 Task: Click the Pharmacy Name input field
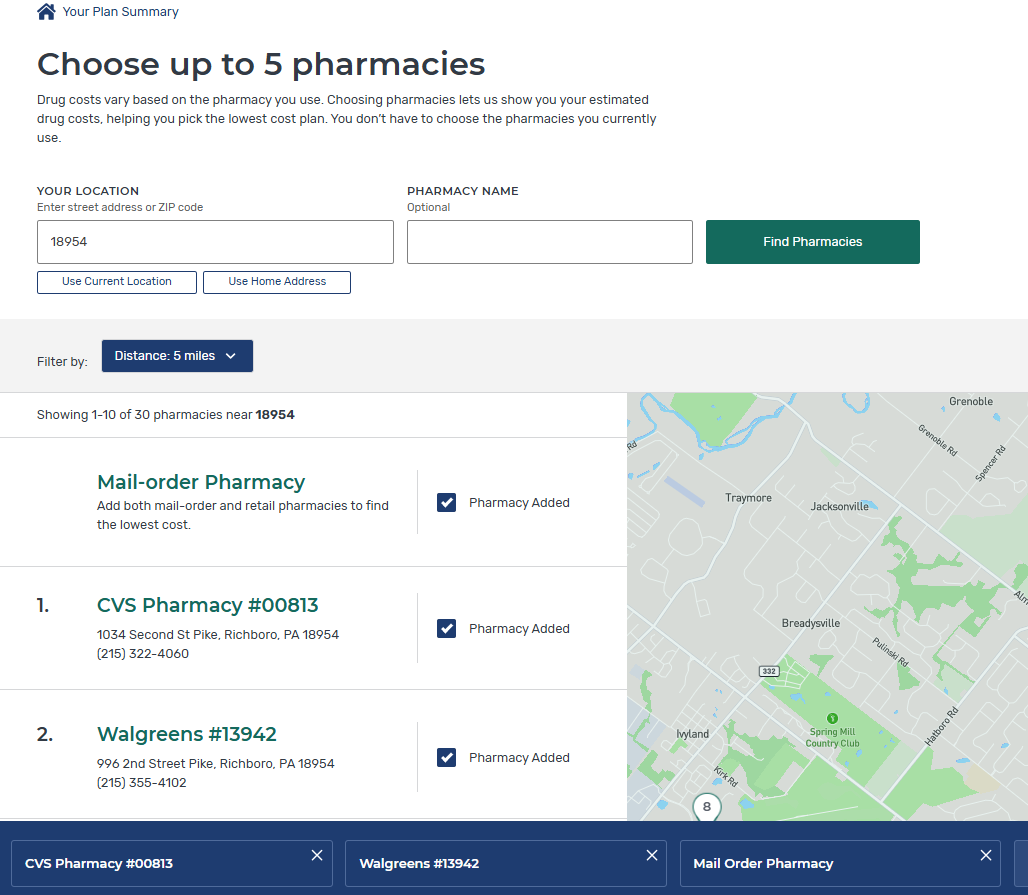click(549, 242)
